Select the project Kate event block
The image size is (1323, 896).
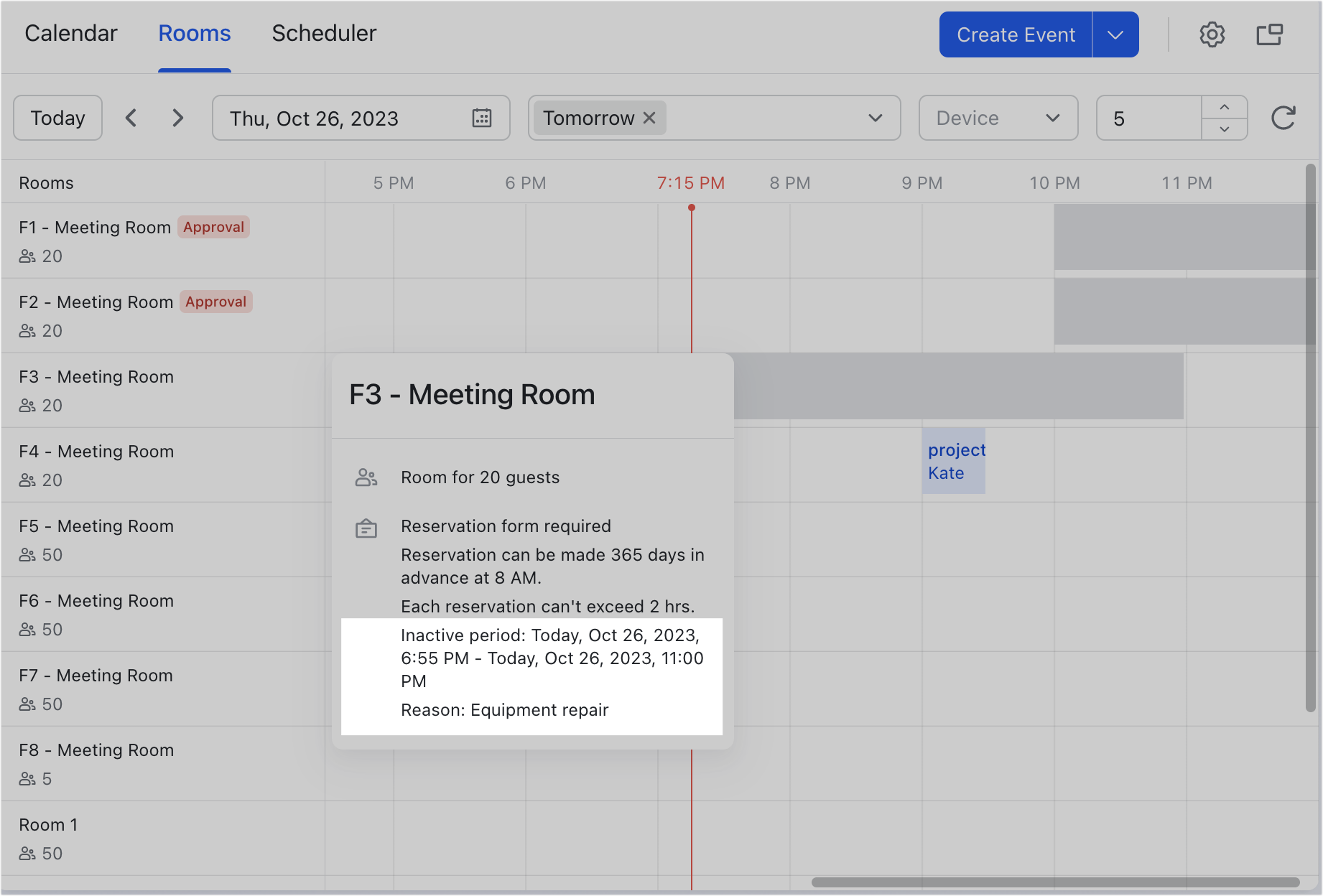click(953, 461)
